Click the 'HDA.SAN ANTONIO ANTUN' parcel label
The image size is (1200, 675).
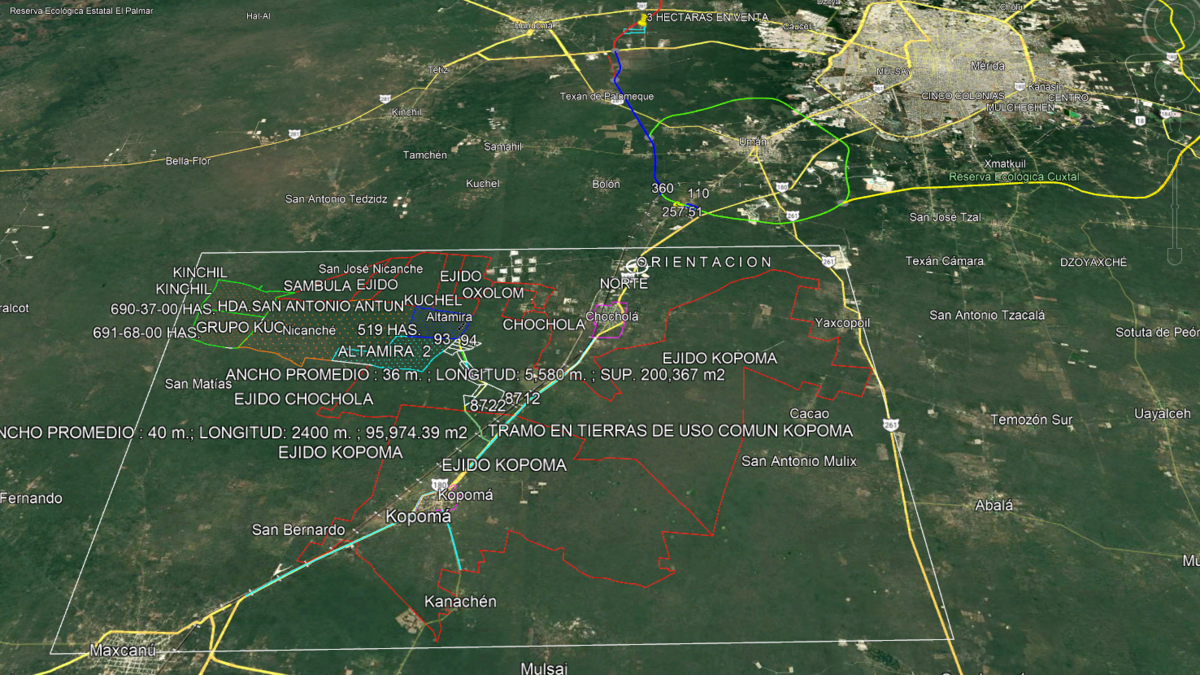pyautogui.click(x=310, y=305)
